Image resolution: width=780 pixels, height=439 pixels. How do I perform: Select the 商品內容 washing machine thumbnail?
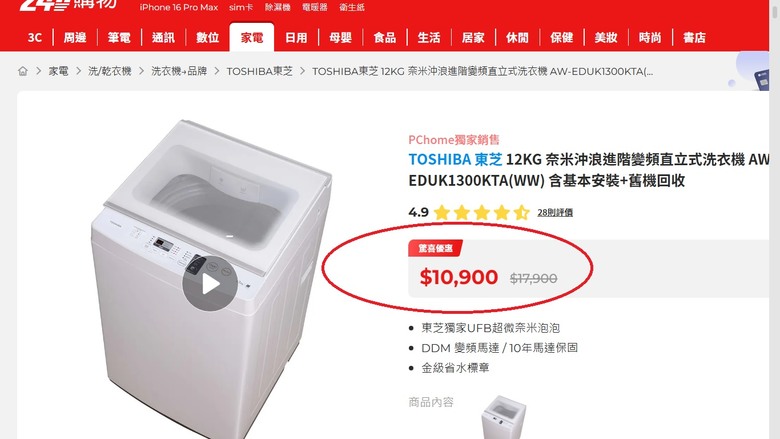(503, 417)
